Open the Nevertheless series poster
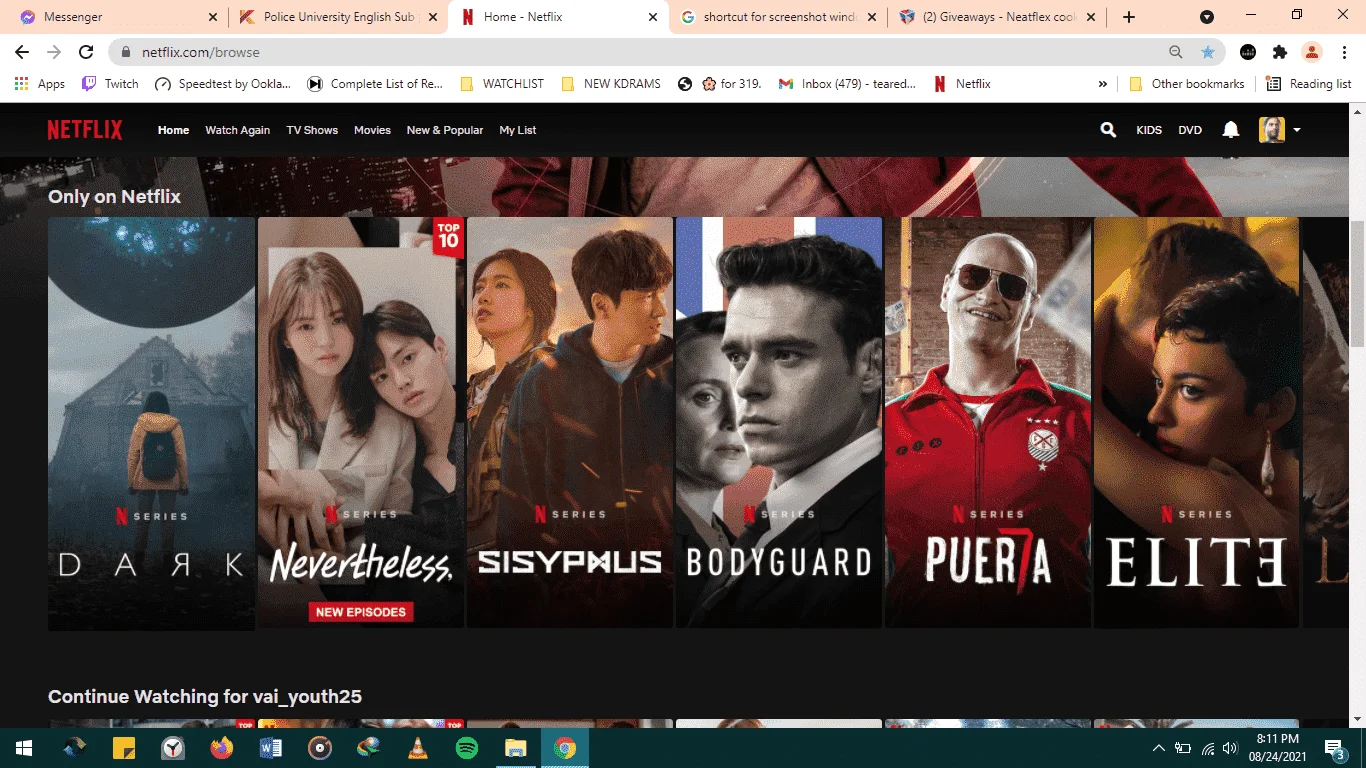This screenshot has height=768, width=1366. click(x=361, y=423)
